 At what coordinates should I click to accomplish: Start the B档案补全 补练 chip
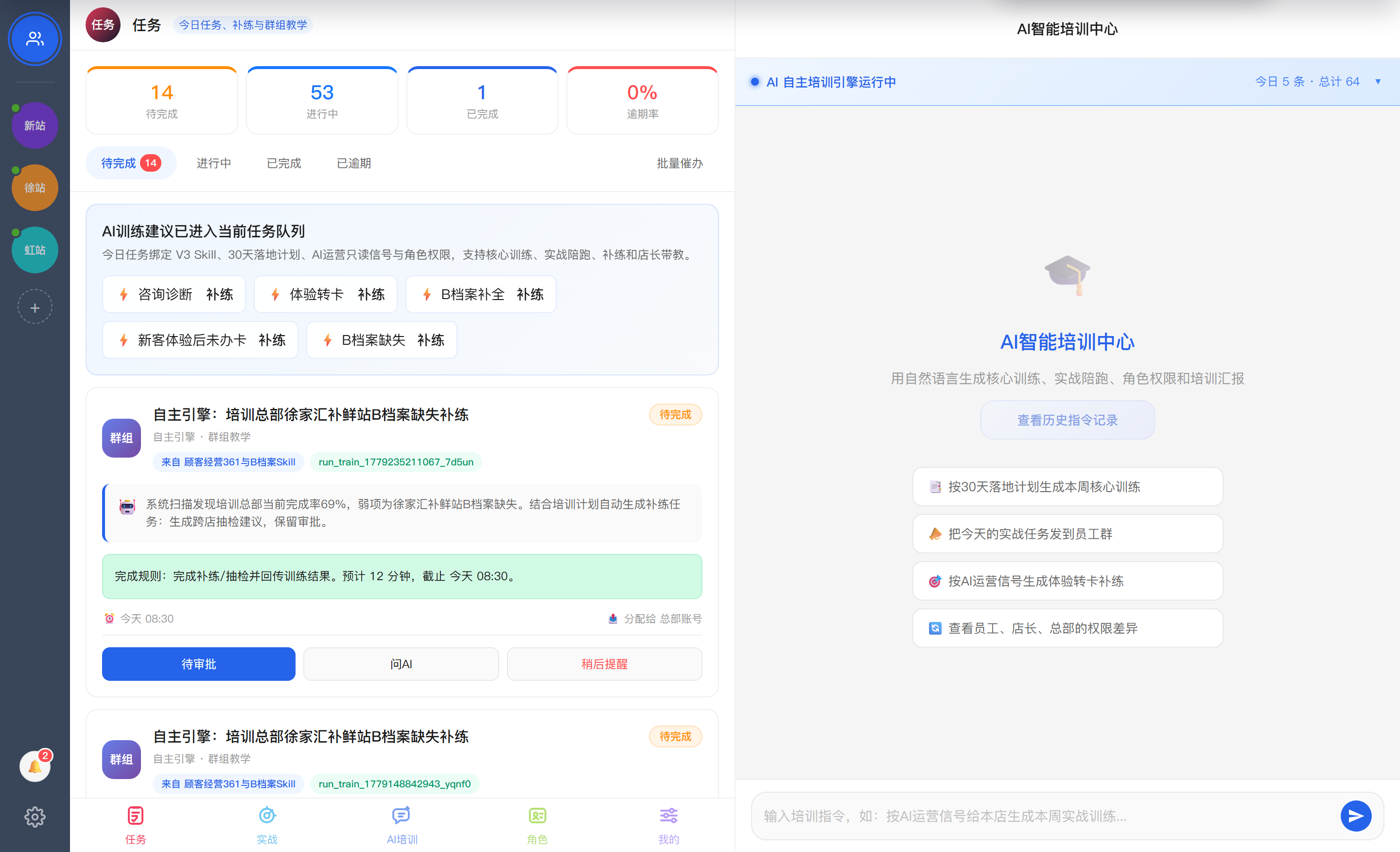[x=481, y=294]
